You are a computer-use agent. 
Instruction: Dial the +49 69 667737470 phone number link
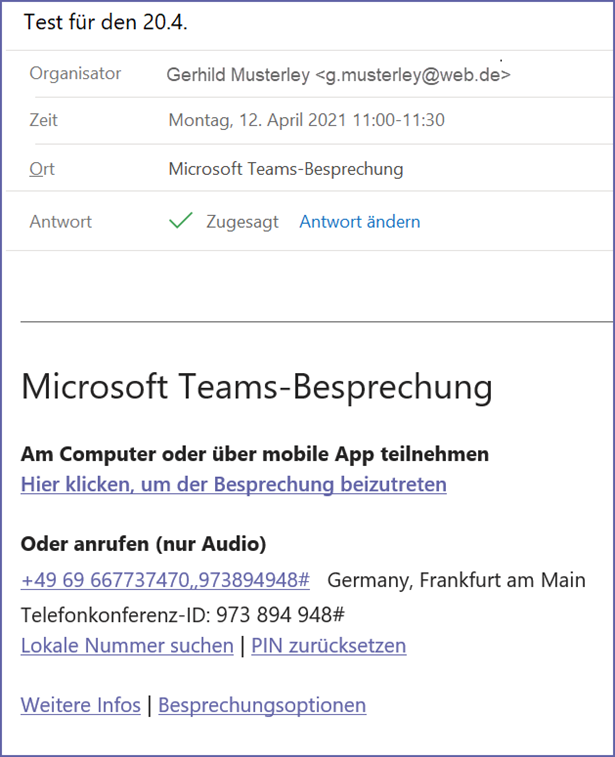click(165, 580)
